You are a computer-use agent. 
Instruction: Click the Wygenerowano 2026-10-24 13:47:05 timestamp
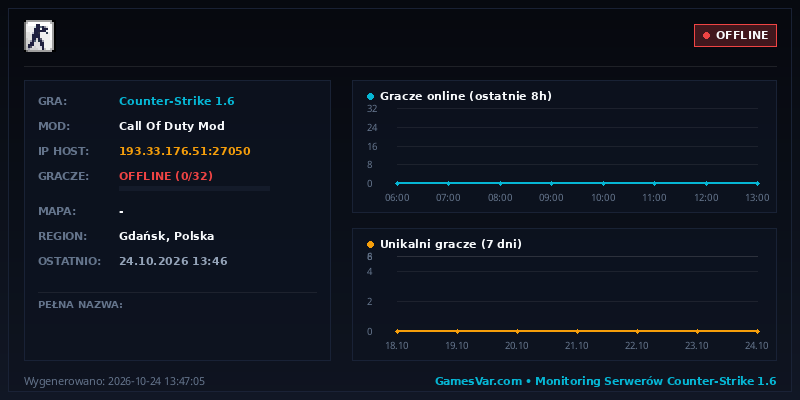coord(114,381)
